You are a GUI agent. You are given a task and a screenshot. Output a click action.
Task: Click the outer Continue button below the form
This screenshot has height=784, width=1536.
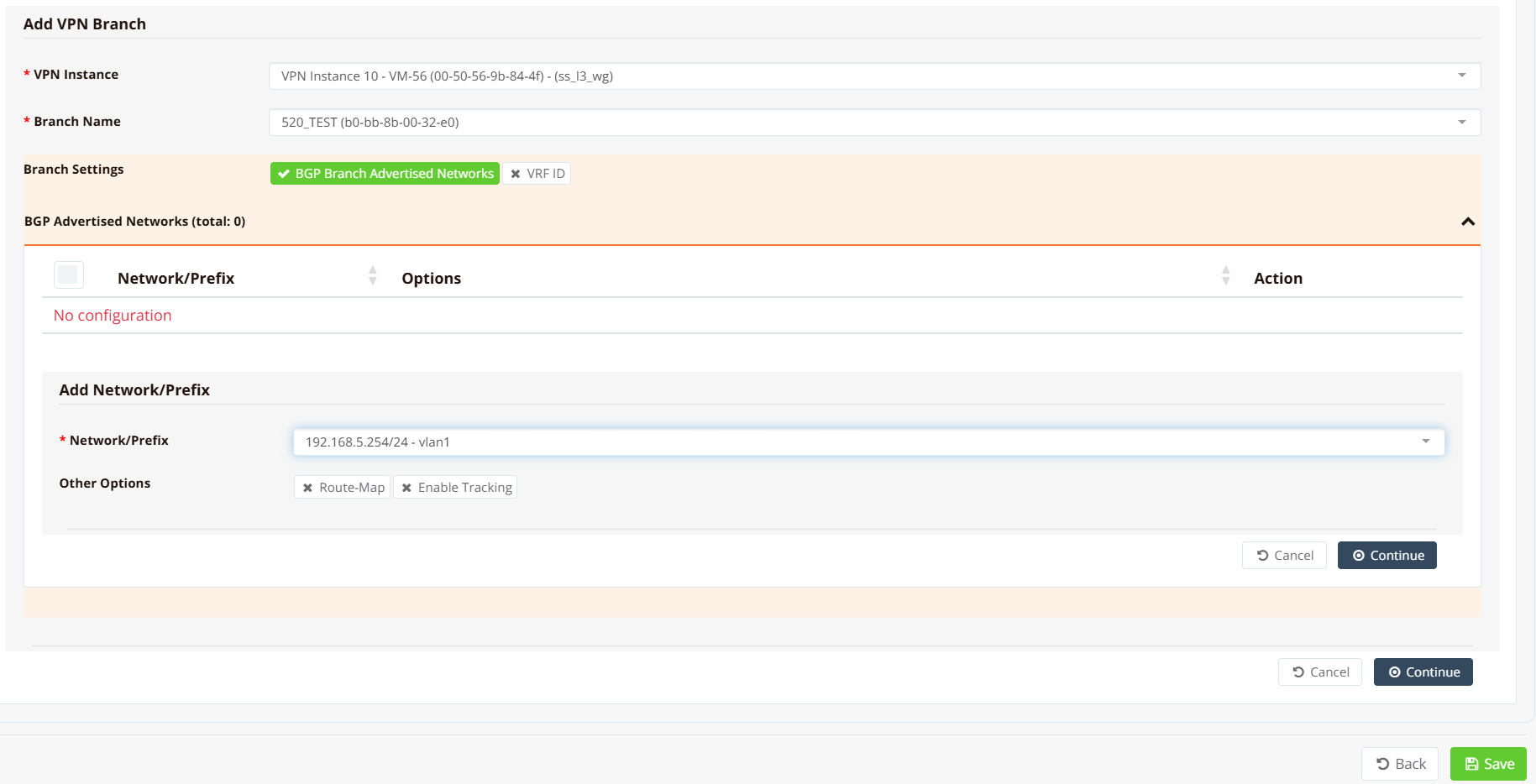(1423, 672)
